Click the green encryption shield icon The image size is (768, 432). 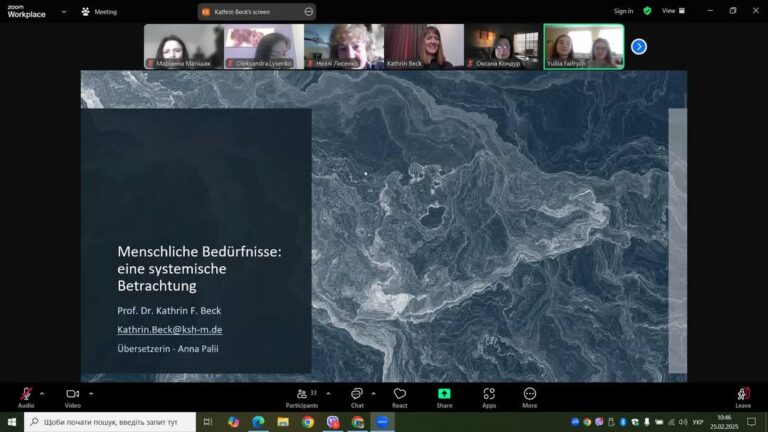coord(647,11)
